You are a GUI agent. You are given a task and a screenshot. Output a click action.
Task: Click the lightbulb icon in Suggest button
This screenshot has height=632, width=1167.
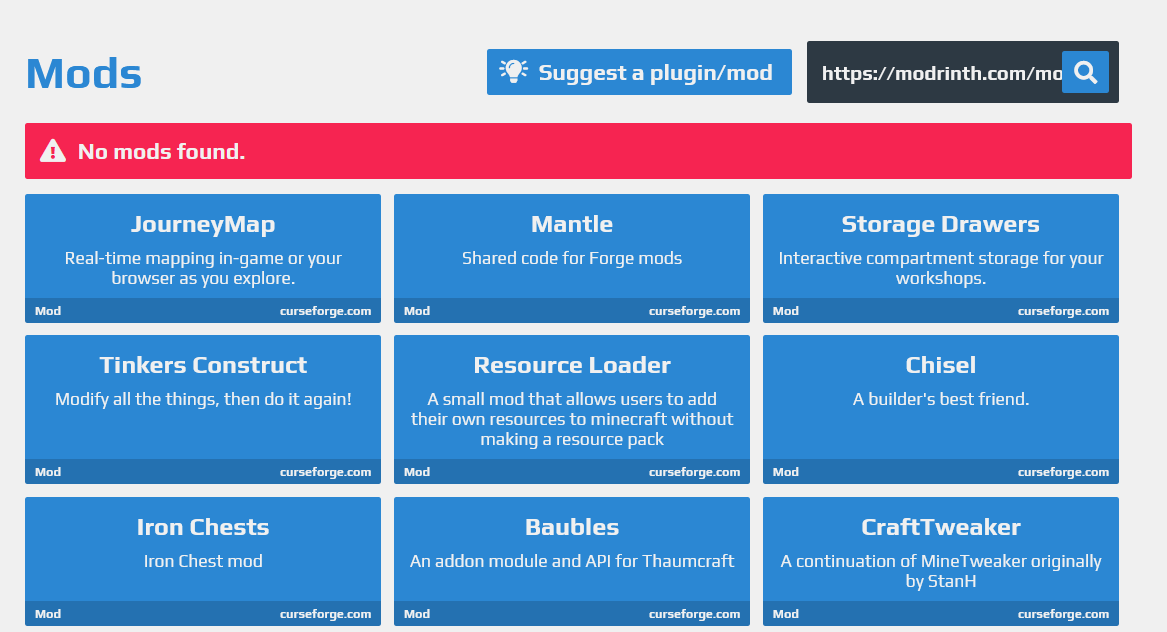click(x=514, y=71)
